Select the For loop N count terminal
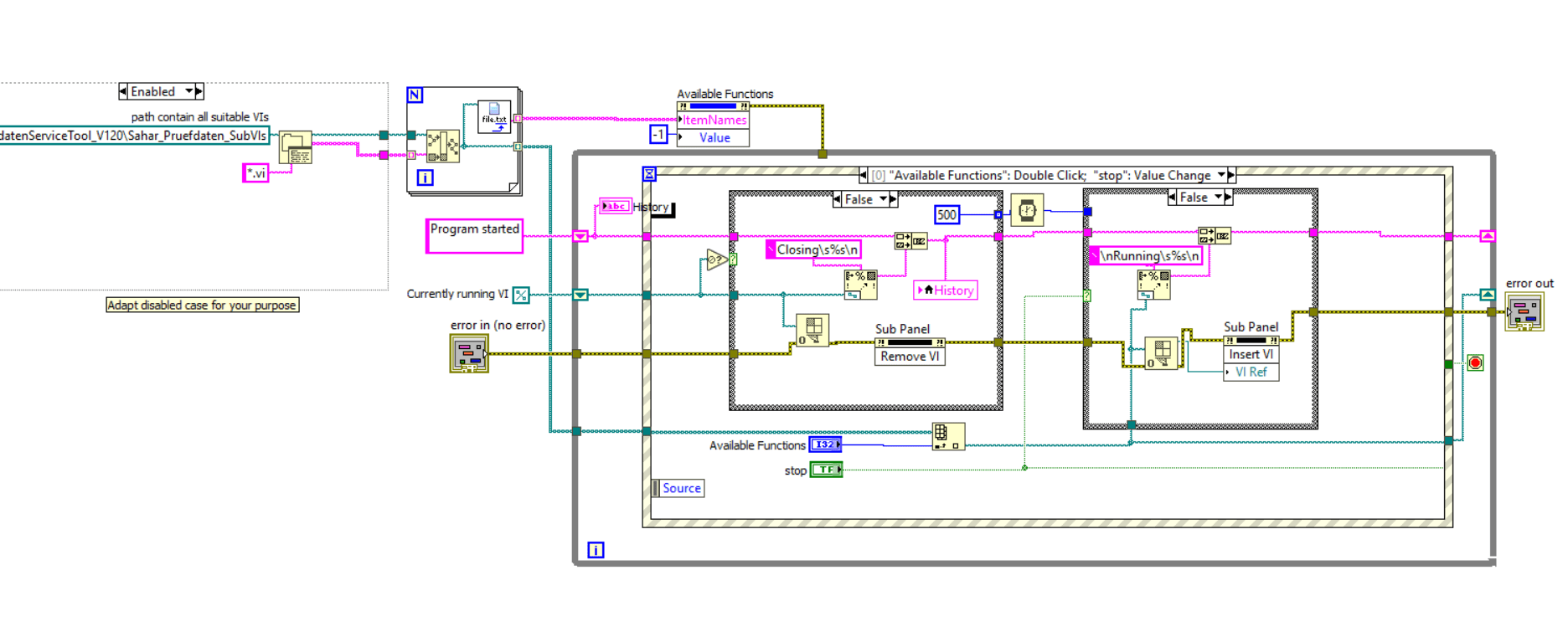 click(415, 95)
